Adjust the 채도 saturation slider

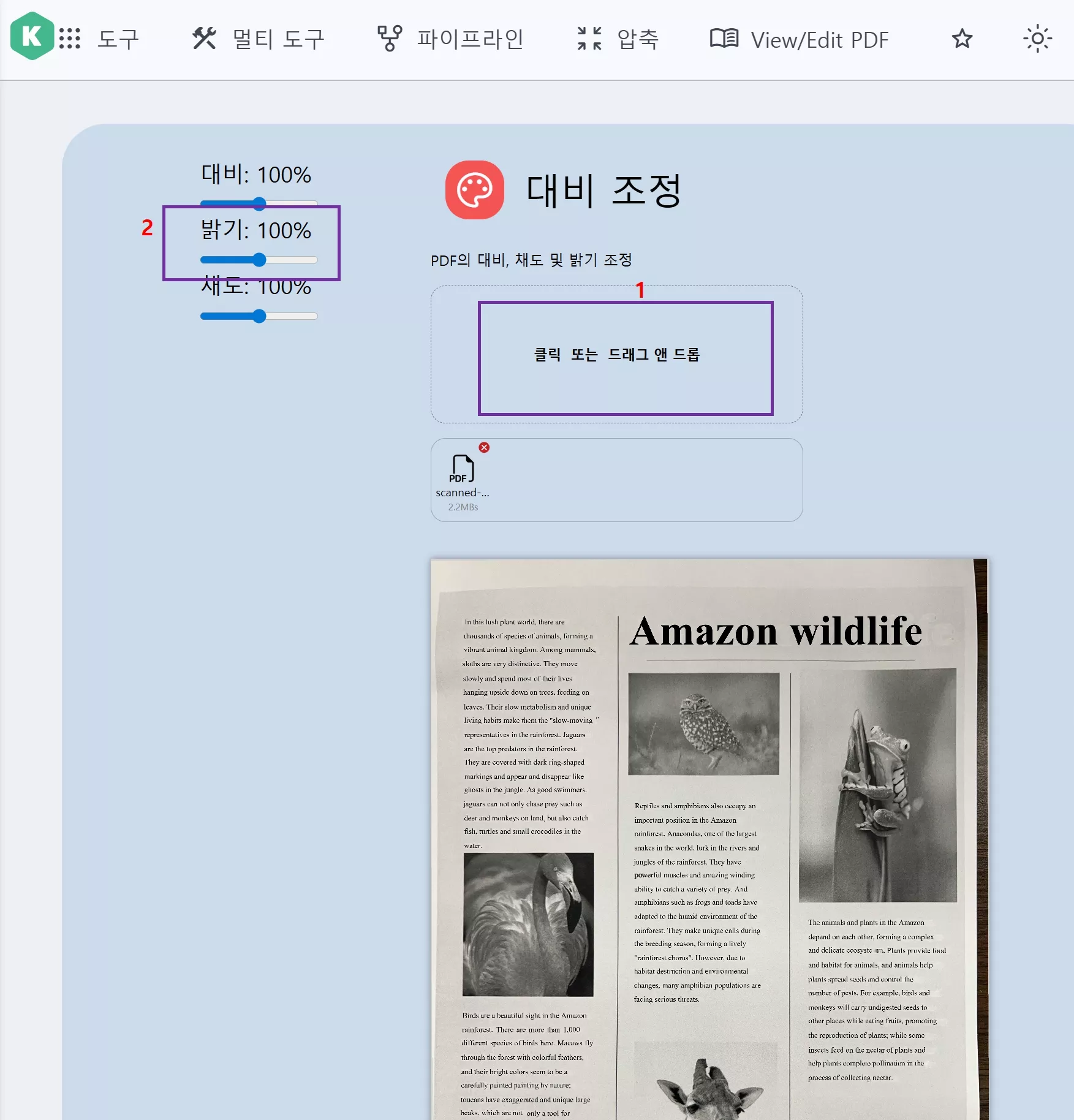(260, 316)
